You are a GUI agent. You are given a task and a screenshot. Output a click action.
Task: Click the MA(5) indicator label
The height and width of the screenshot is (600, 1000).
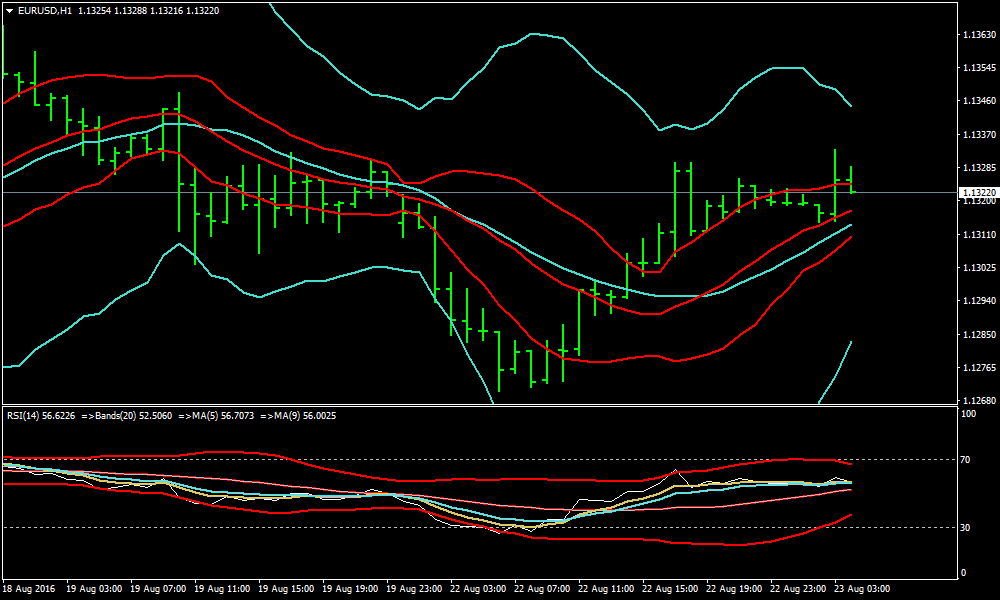202,414
